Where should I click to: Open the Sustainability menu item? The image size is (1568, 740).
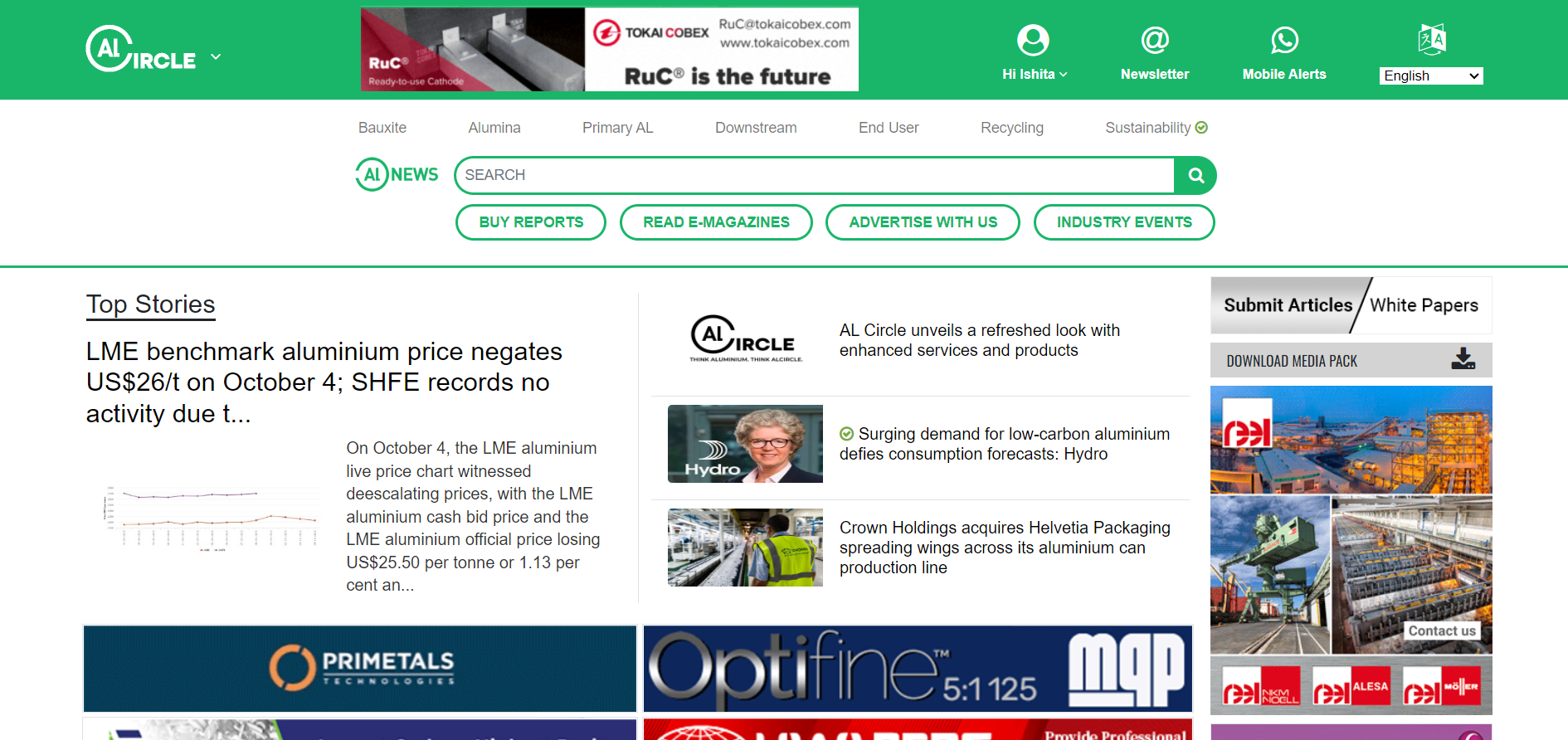pos(1157,128)
